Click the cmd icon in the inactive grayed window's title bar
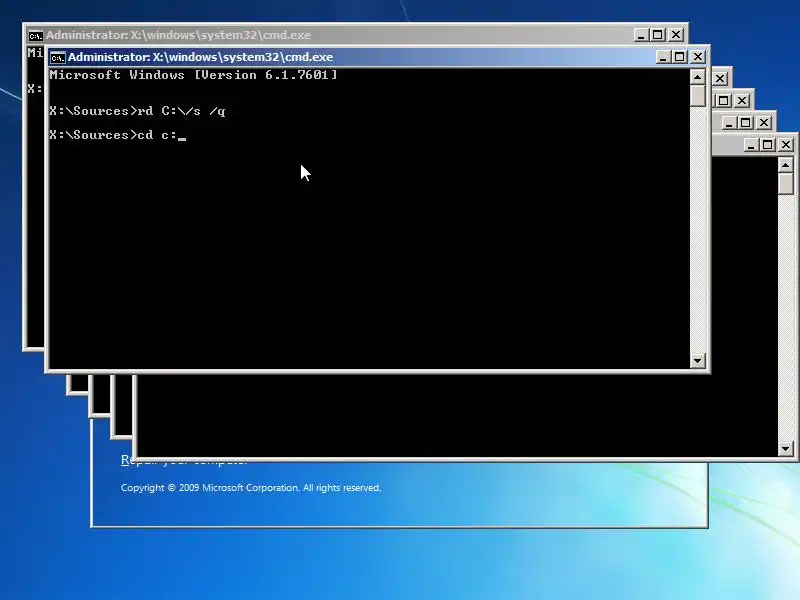800x600 pixels. pyautogui.click(x=35, y=35)
